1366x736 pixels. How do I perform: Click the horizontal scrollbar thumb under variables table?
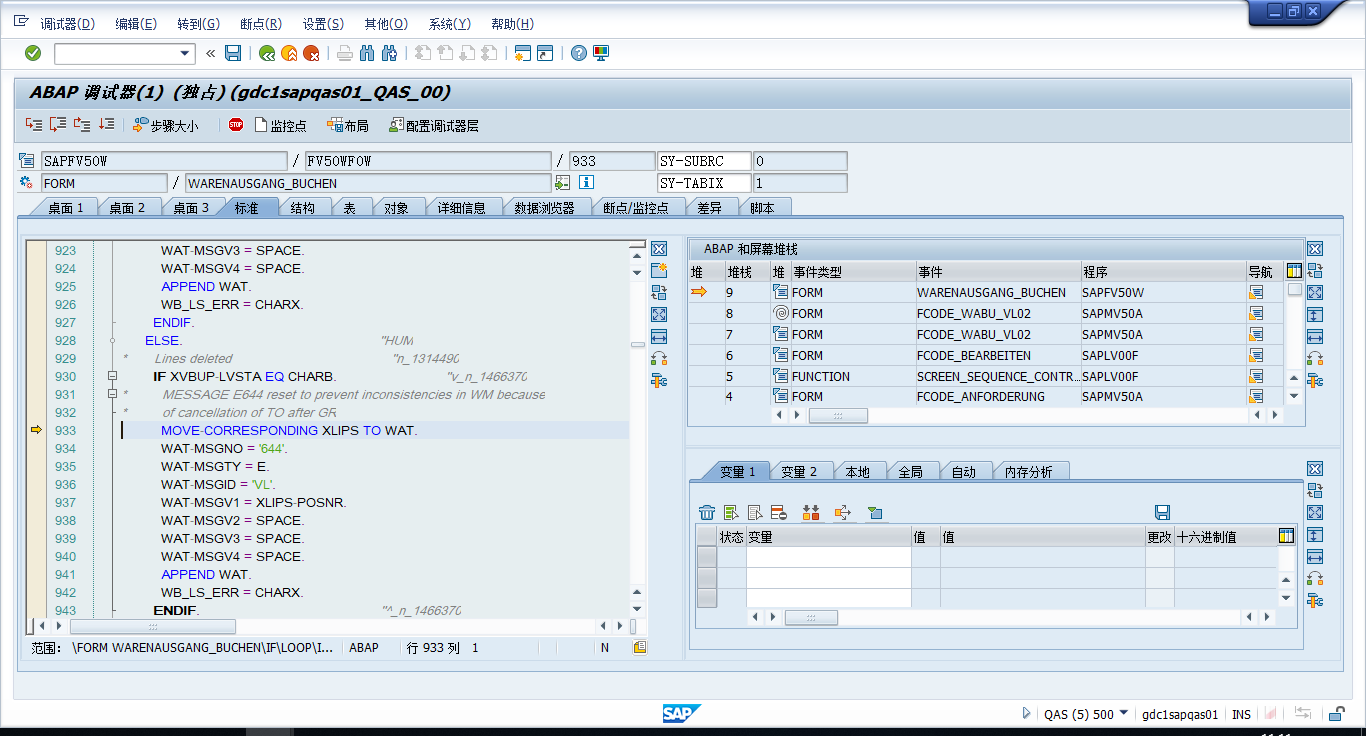pyautogui.click(x=811, y=618)
